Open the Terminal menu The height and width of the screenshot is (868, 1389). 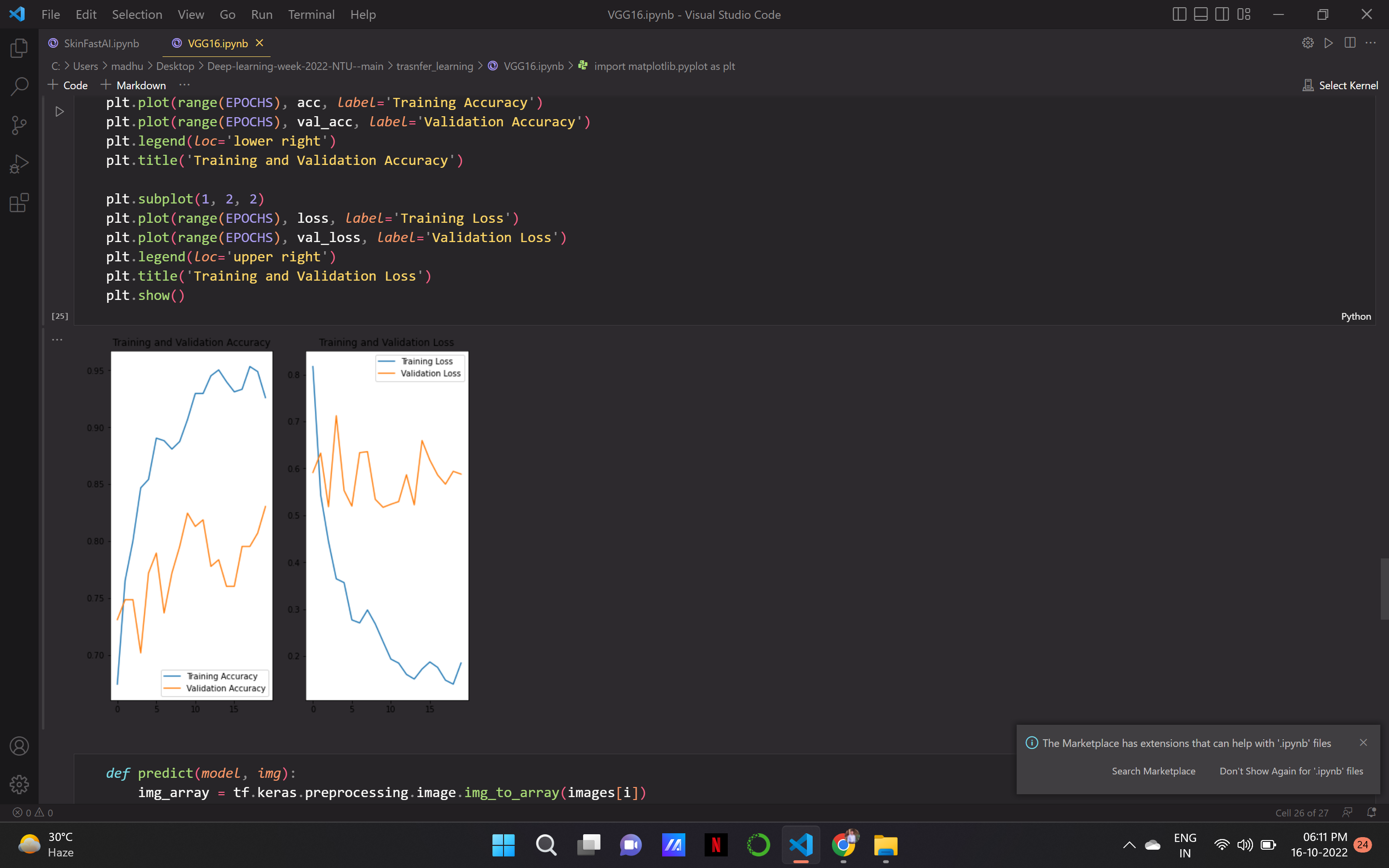click(x=311, y=14)
